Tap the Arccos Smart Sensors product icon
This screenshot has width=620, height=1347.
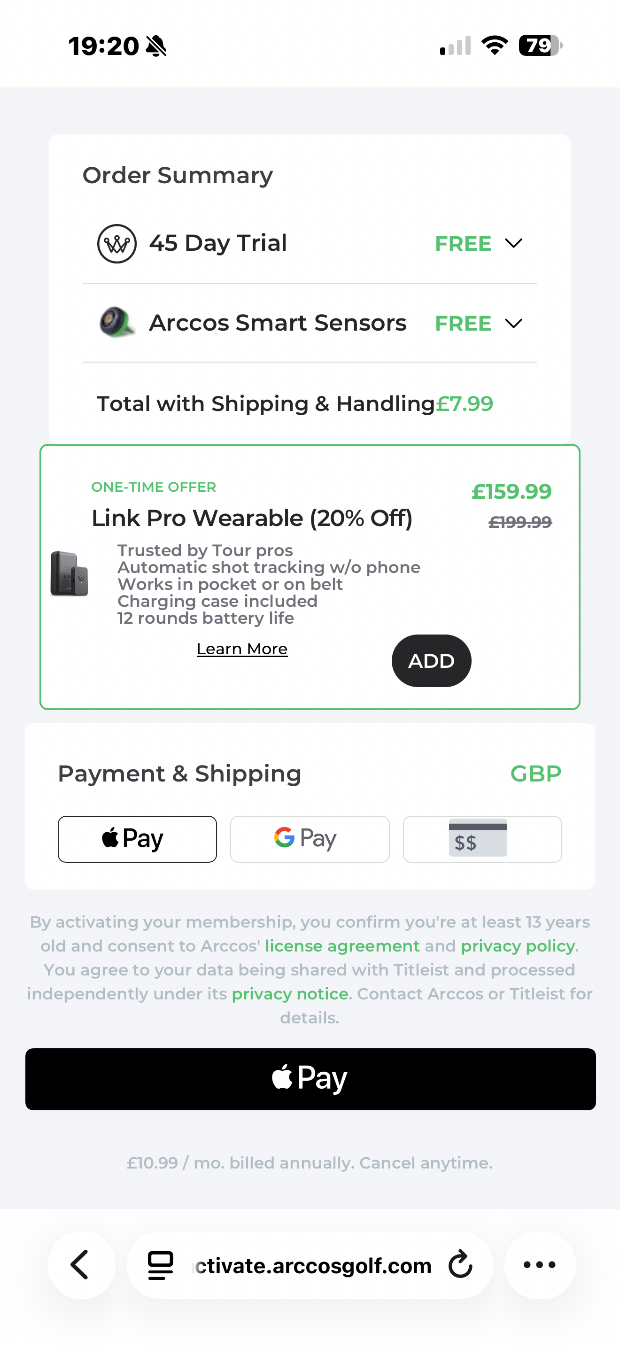click(x=117, y=323)
